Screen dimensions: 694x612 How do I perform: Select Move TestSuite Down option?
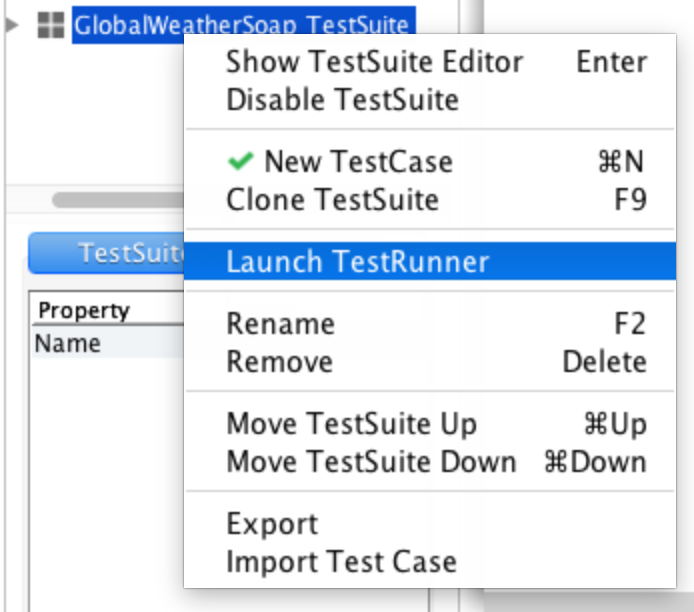(430, 462)
